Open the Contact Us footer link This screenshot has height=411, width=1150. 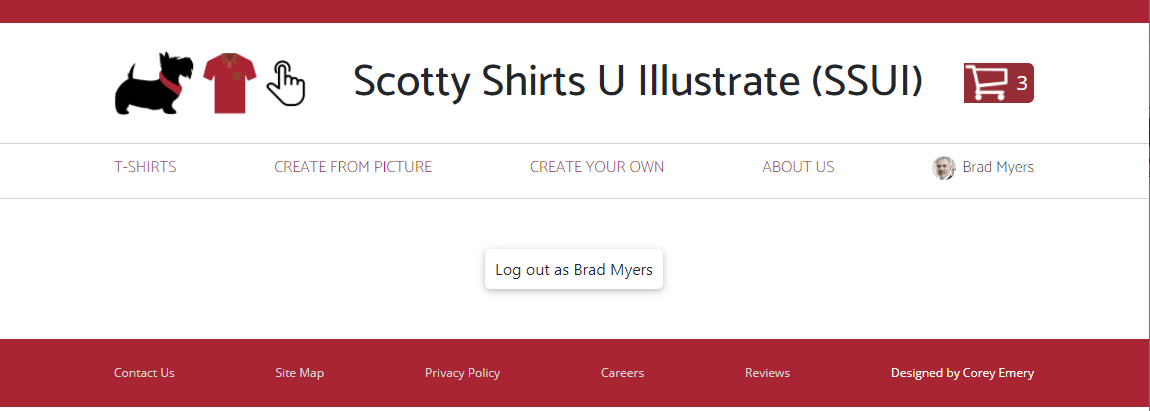point(144,373)
